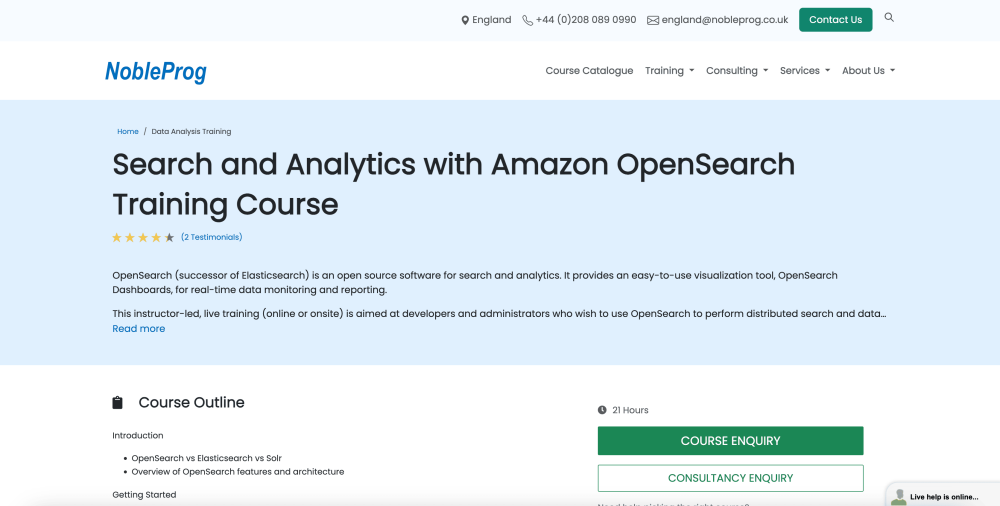Image resolution: width=1000 pixels, height=506 pixels.
Task: Open the About Us dropdown menu
Action: pos(868,71)
